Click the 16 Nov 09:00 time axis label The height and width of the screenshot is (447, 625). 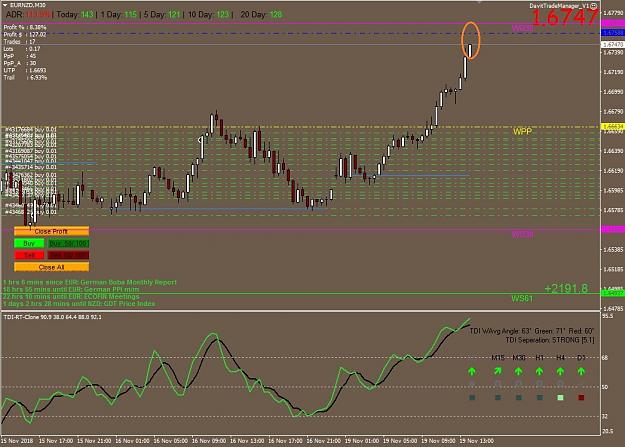208,441
